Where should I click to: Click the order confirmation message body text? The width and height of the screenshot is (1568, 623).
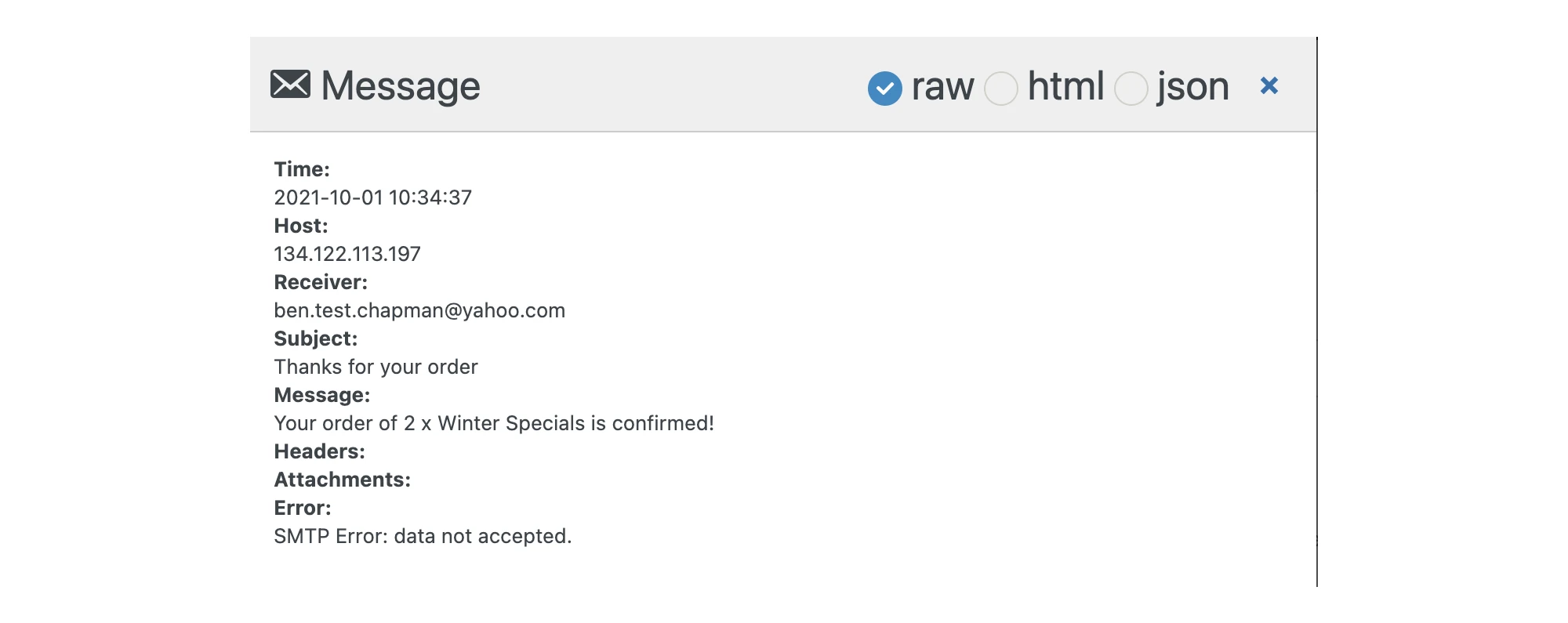click(494, 423)
